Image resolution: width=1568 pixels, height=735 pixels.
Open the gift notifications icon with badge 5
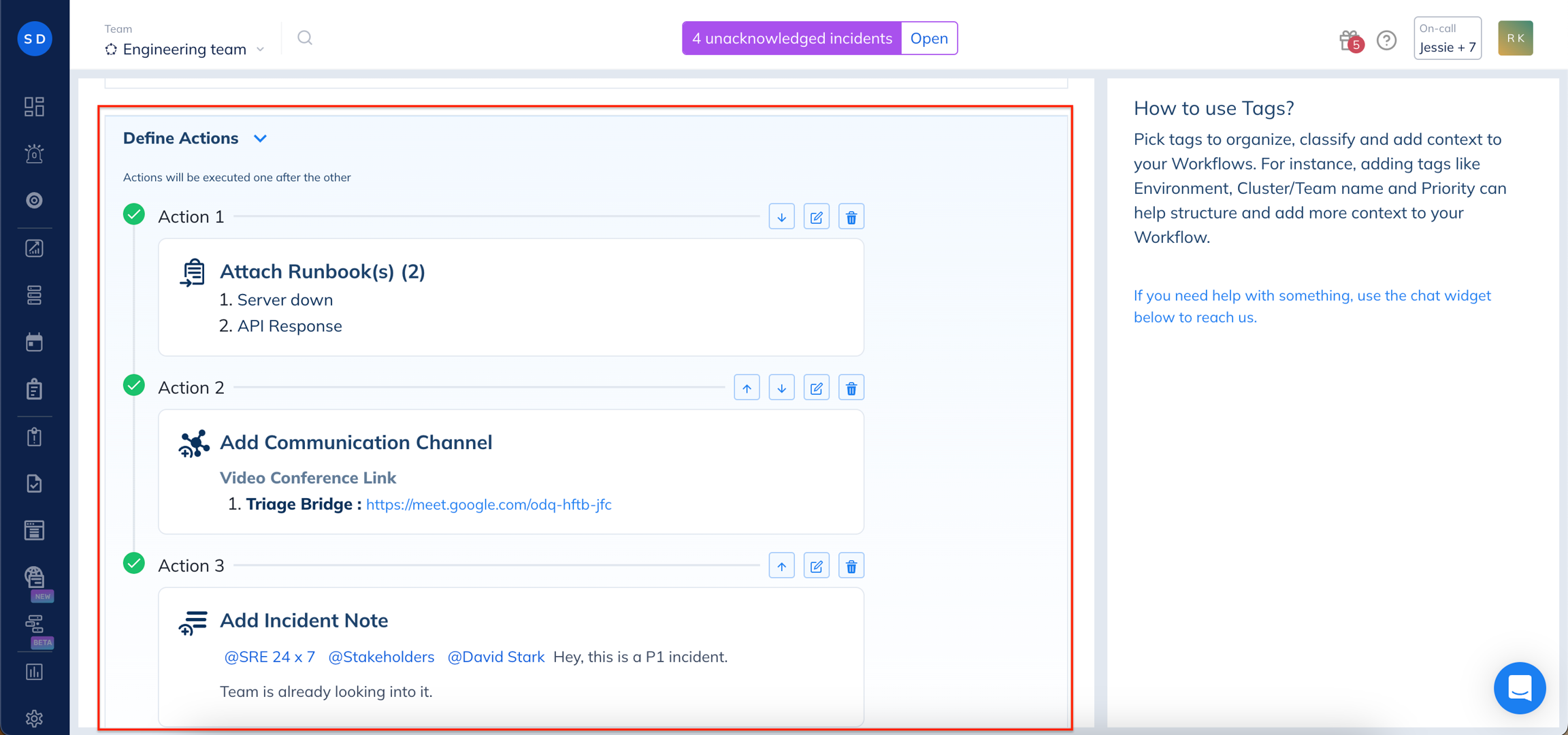tap(1350, 41)
